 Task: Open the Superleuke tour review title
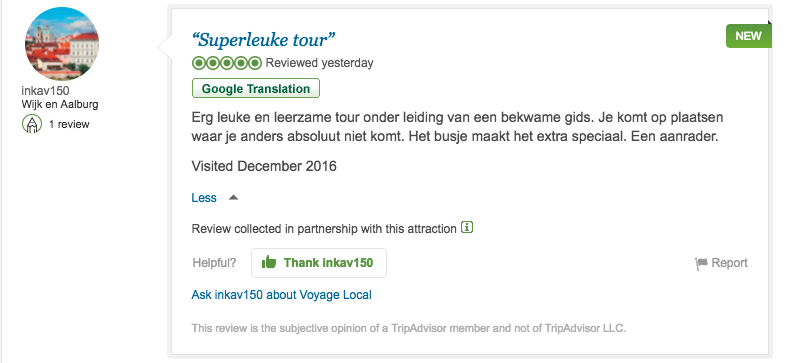[x=263, y=39]
